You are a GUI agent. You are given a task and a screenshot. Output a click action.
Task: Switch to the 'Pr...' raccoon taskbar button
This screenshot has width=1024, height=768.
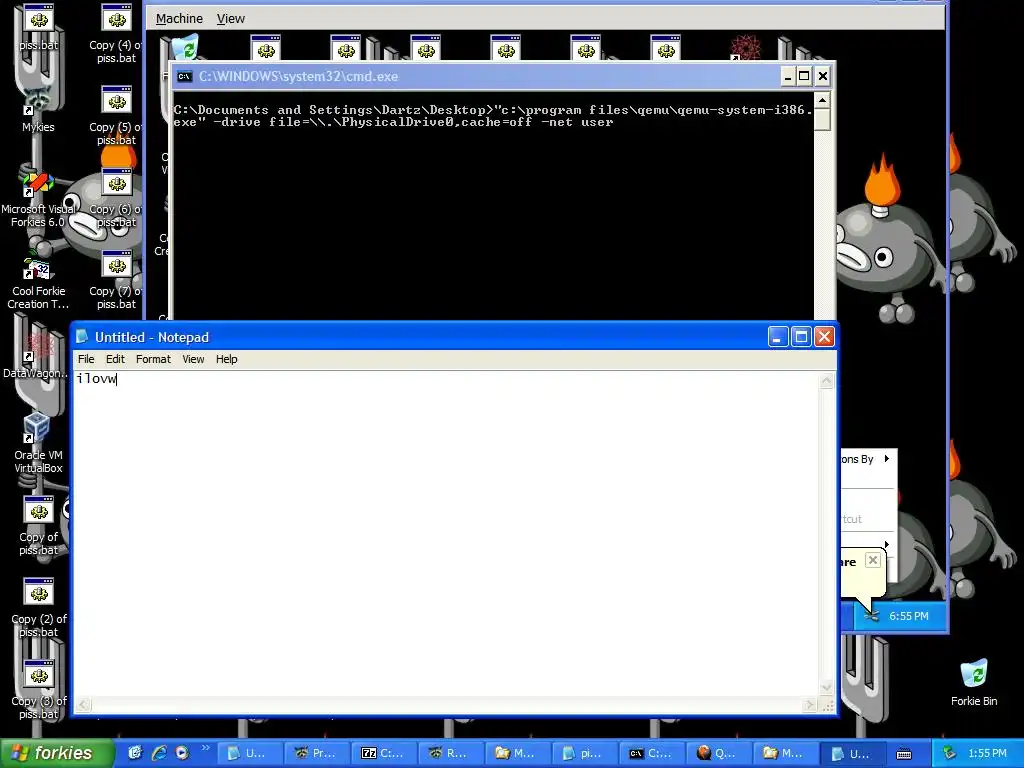click(316, 753)
